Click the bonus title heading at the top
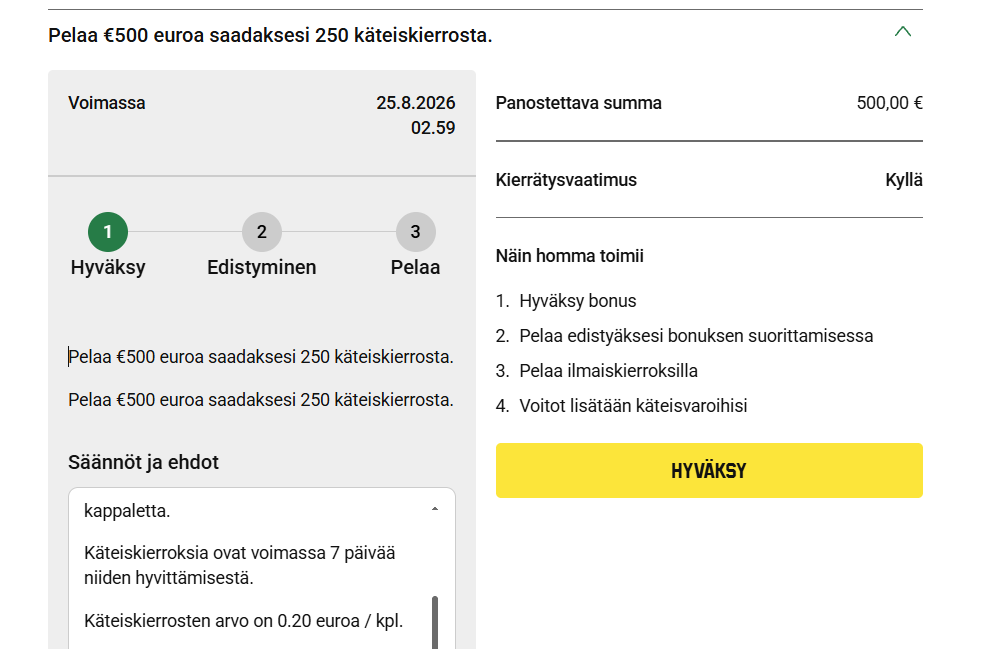 click(x=270, y=35)
